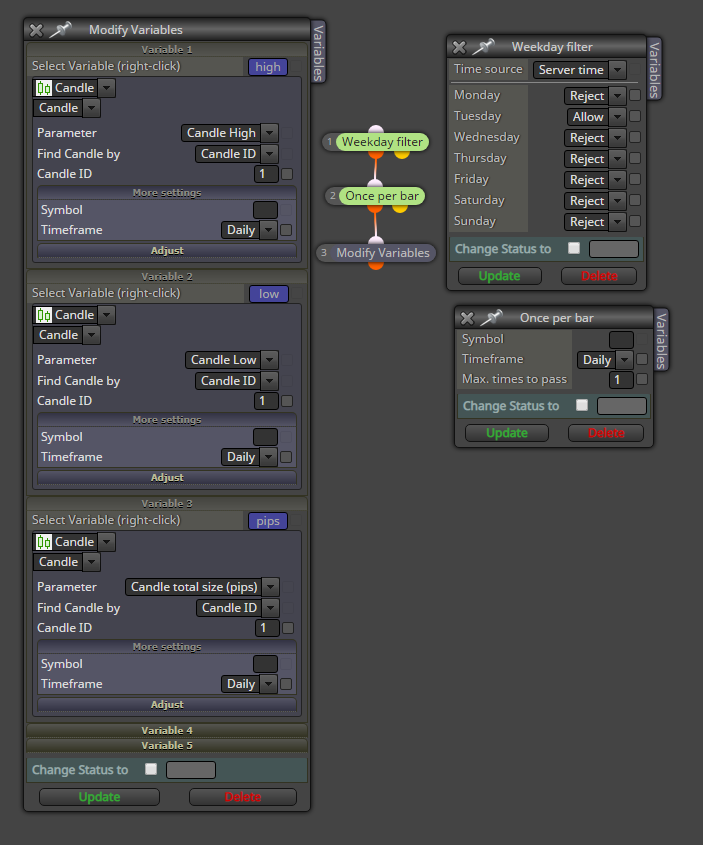
Task: Click status swatch in Weekday filter panel
Action: coord(614,249)
